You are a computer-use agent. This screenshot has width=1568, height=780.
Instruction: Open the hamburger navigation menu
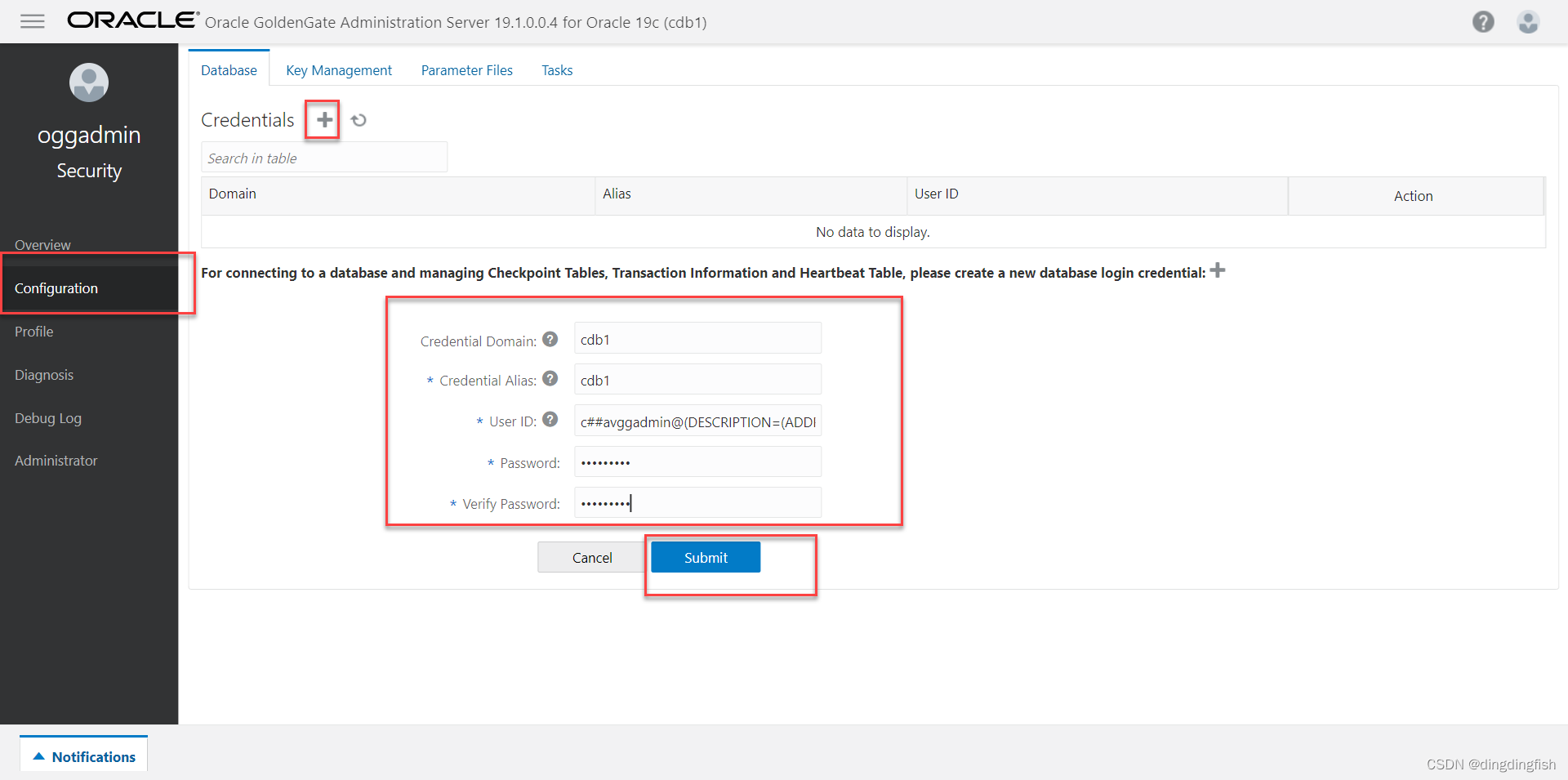tap(33, 21)
